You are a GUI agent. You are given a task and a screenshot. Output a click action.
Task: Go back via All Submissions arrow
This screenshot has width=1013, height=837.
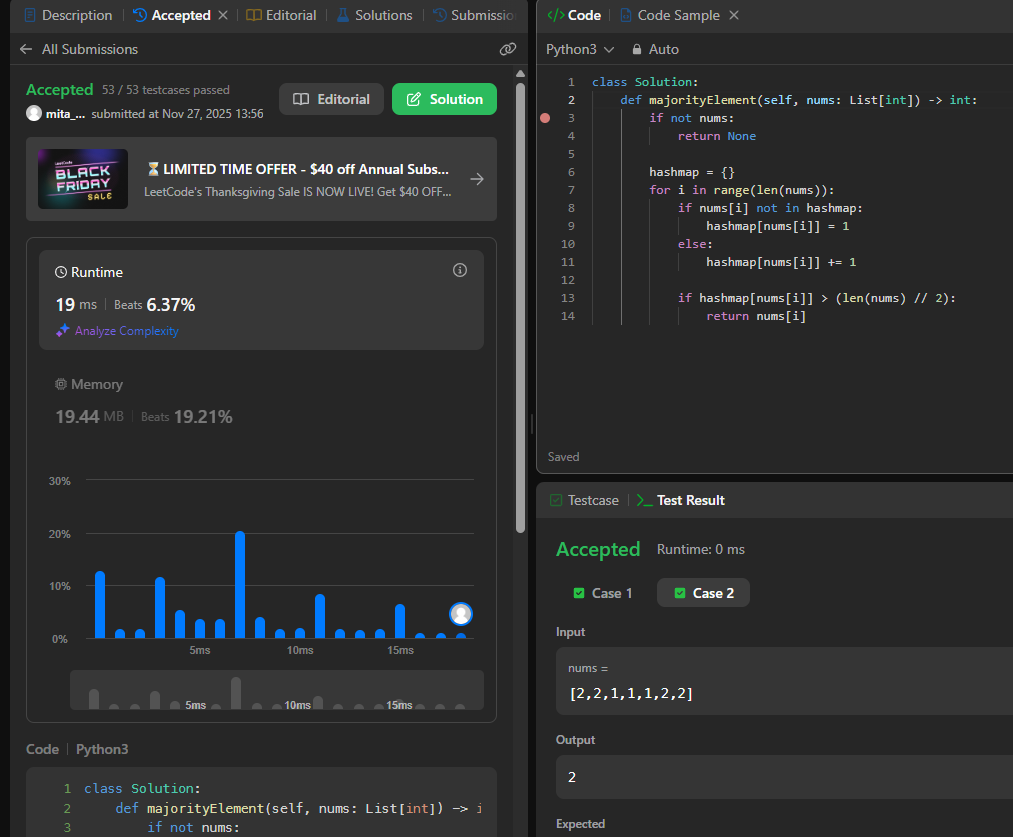point(26,49)
